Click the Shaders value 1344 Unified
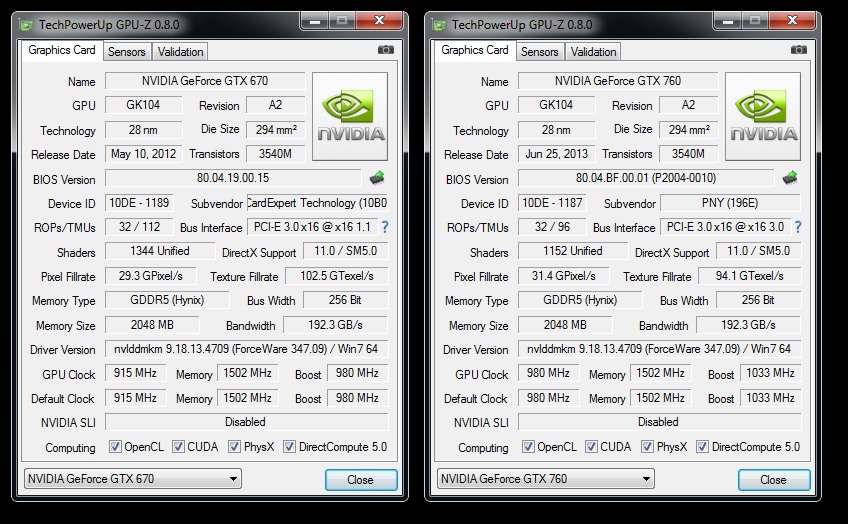The image size is (848, 524). point(160,251)
